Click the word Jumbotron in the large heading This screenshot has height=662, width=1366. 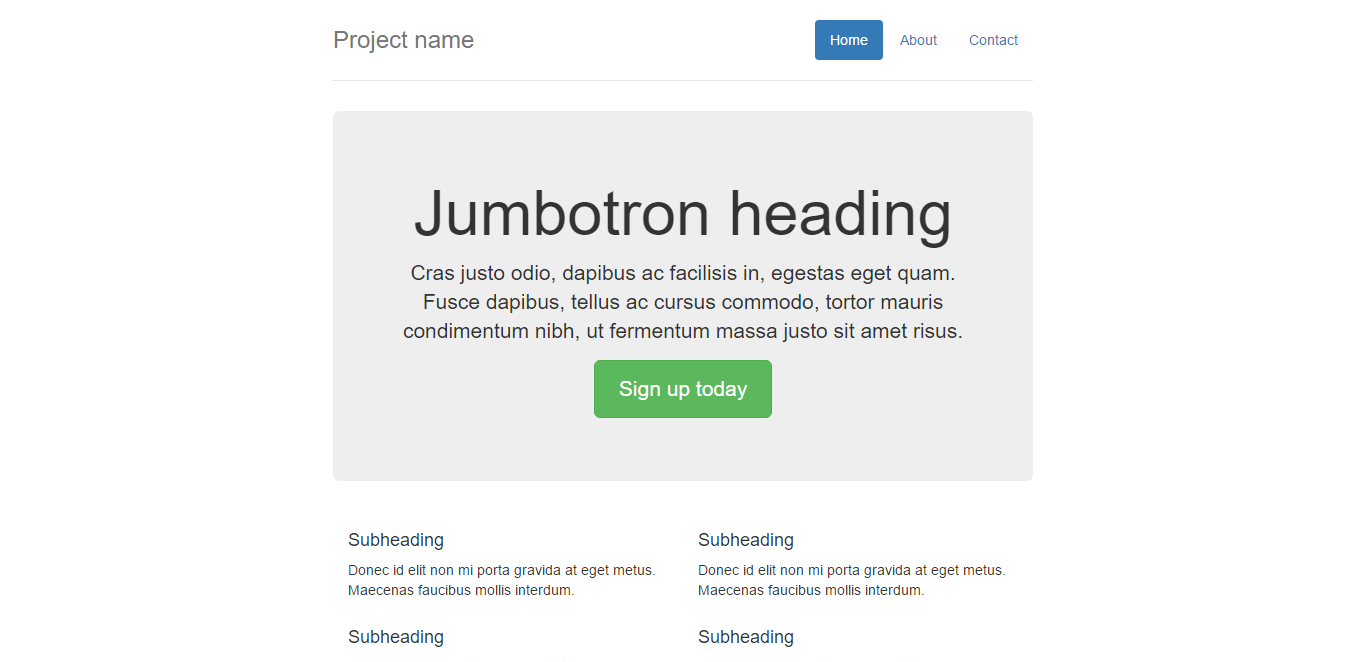point(561,214)
